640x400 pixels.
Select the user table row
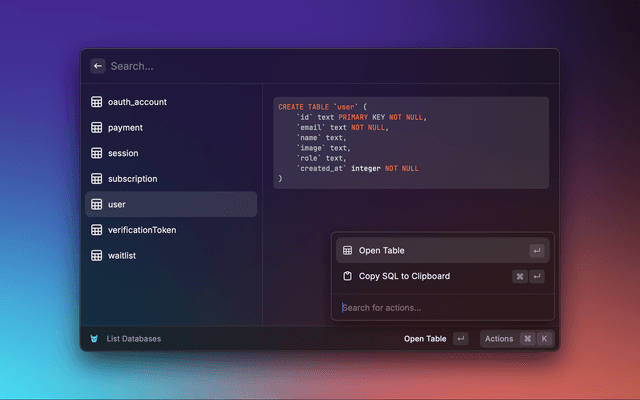pos(171,204)
